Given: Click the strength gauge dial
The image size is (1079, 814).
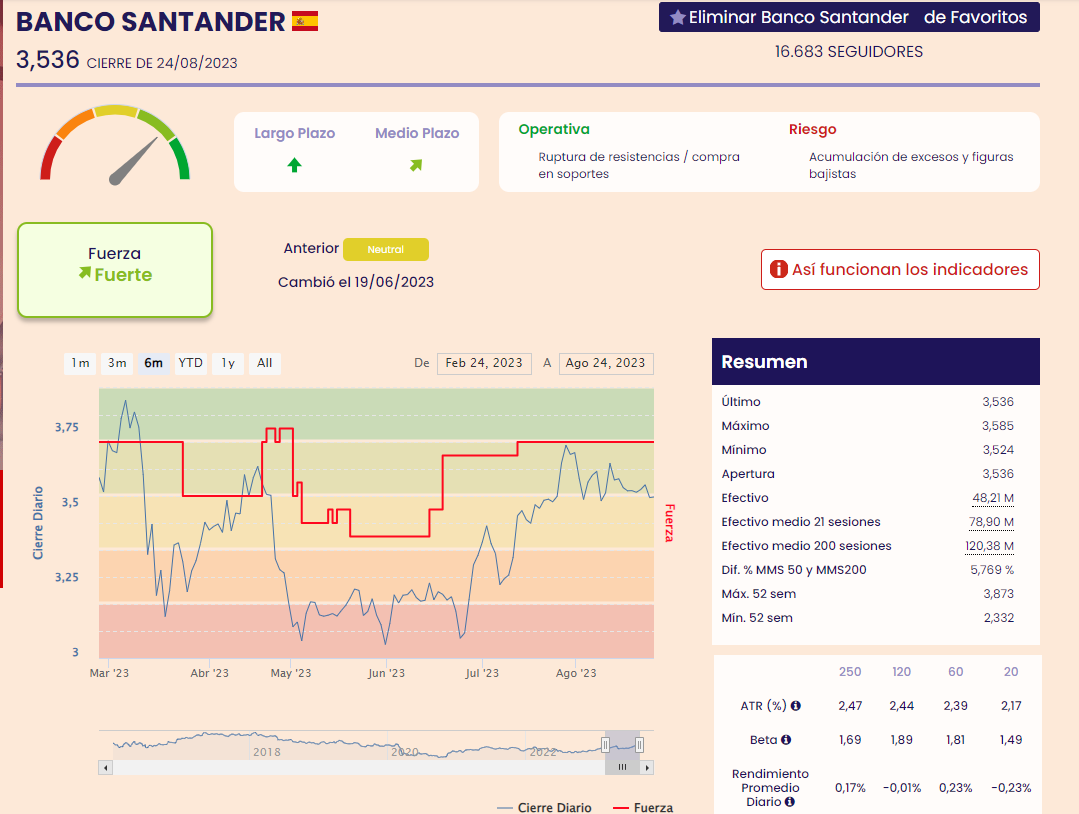Looking at the screenshot, I should coord(115,145).
